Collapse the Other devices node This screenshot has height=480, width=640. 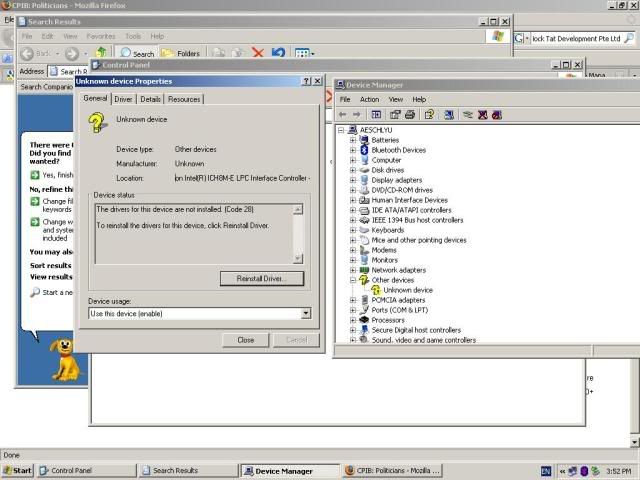click(x=353, y=280)
